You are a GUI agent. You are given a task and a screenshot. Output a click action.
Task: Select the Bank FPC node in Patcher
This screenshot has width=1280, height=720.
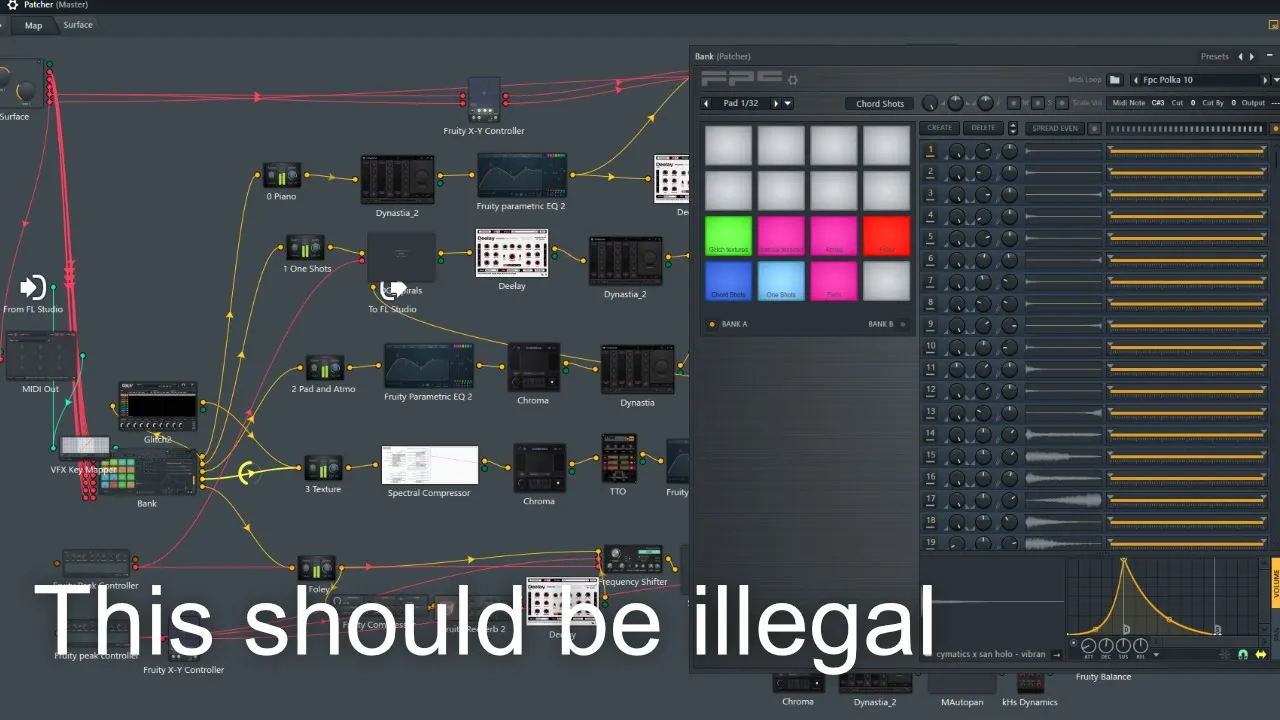[x=148, y=473]
